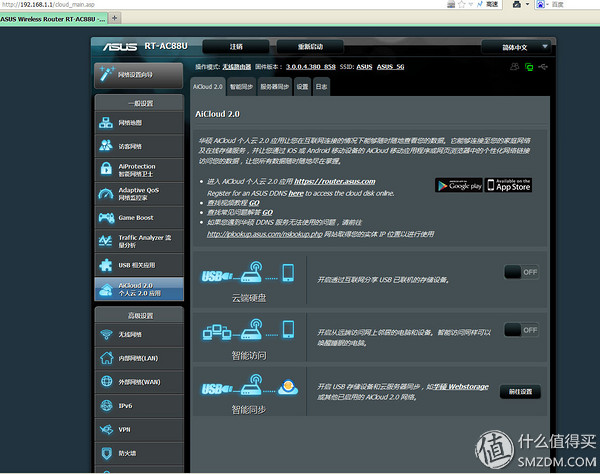Open the WAN globe icon
This screenshot has height=474, width=600.
coord(106,381)
